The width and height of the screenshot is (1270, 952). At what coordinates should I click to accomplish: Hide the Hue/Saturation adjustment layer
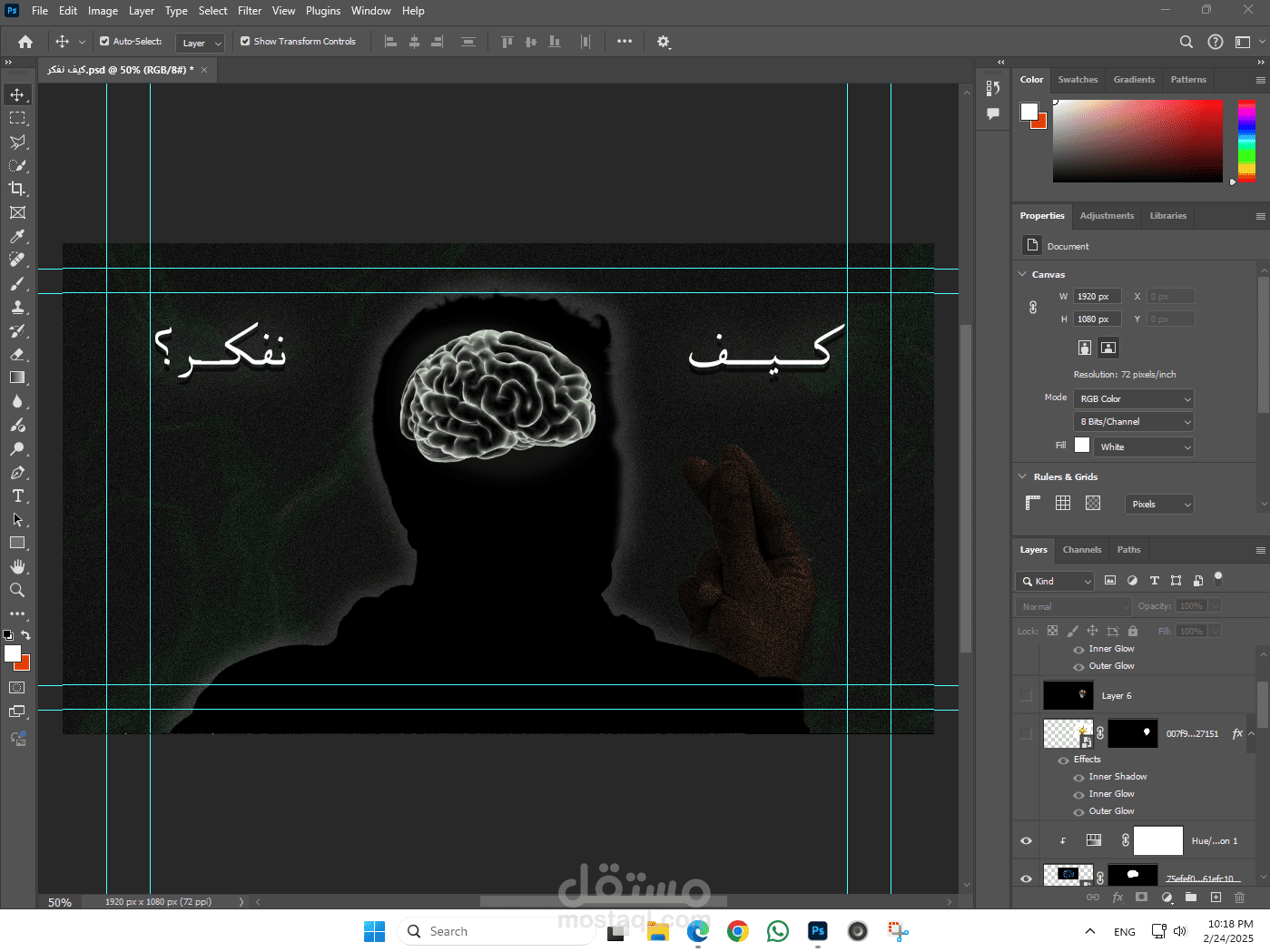click(1026, 841)
